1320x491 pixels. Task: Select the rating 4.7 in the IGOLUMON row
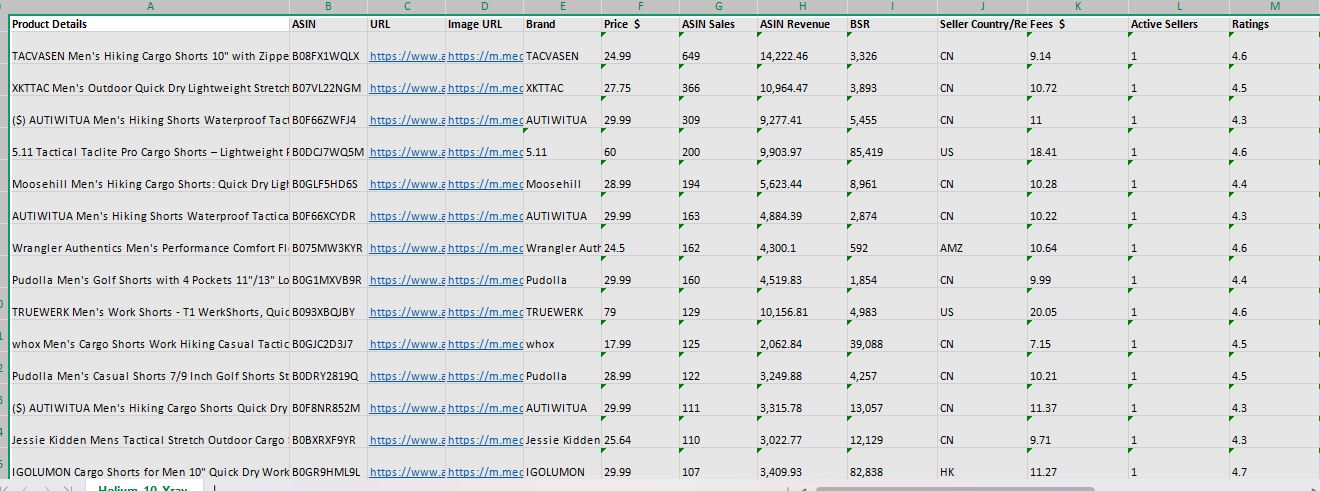pos(1275,464)
